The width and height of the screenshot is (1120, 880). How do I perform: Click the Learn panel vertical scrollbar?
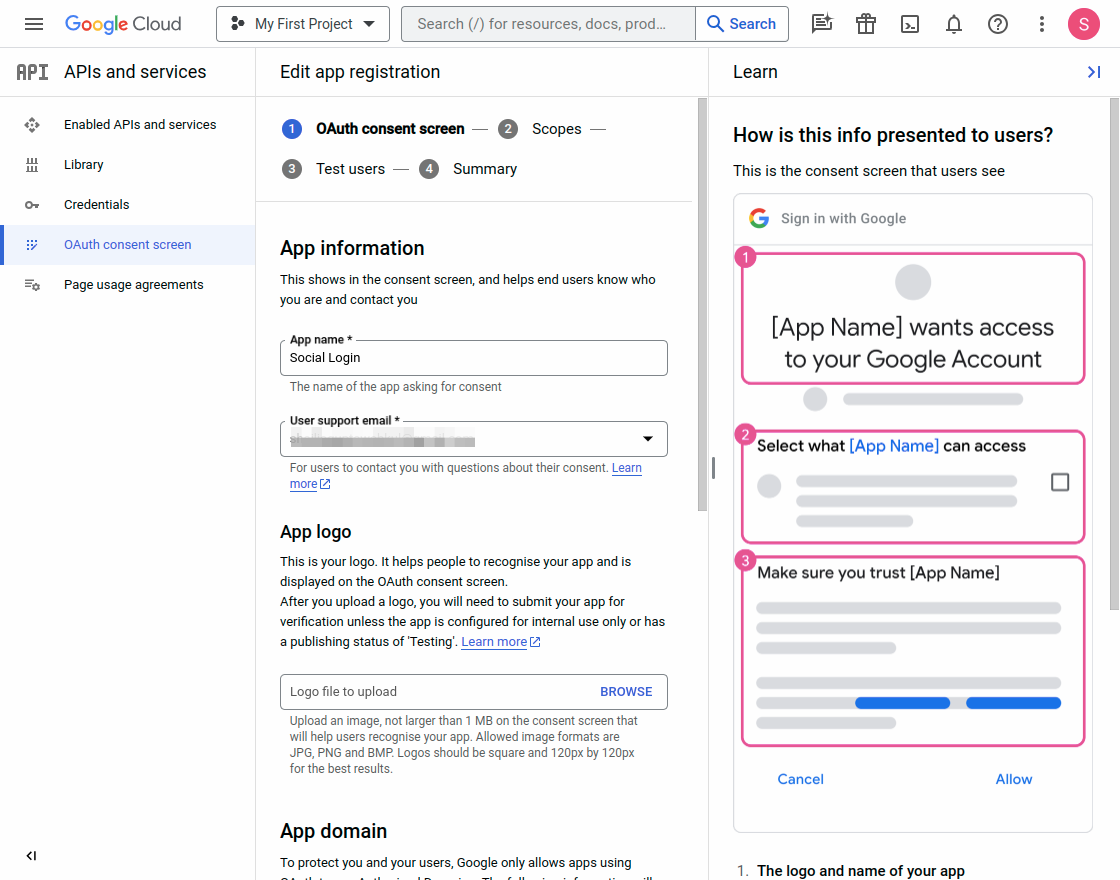(1114, 354)
